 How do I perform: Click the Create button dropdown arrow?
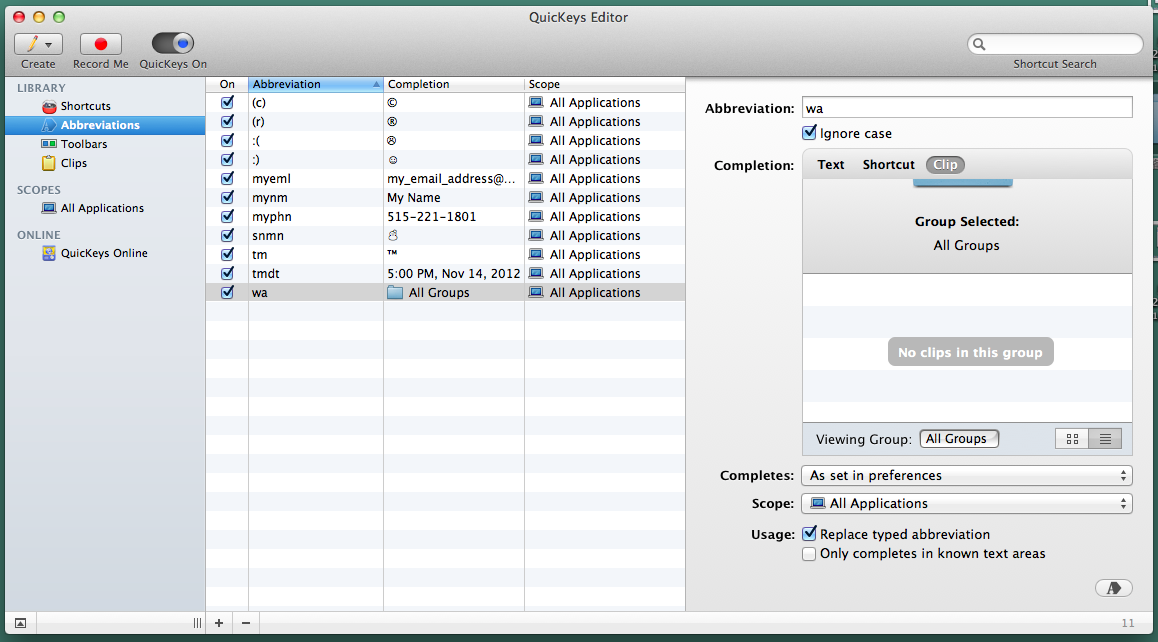pyautogui.click(x=49, y=45)
